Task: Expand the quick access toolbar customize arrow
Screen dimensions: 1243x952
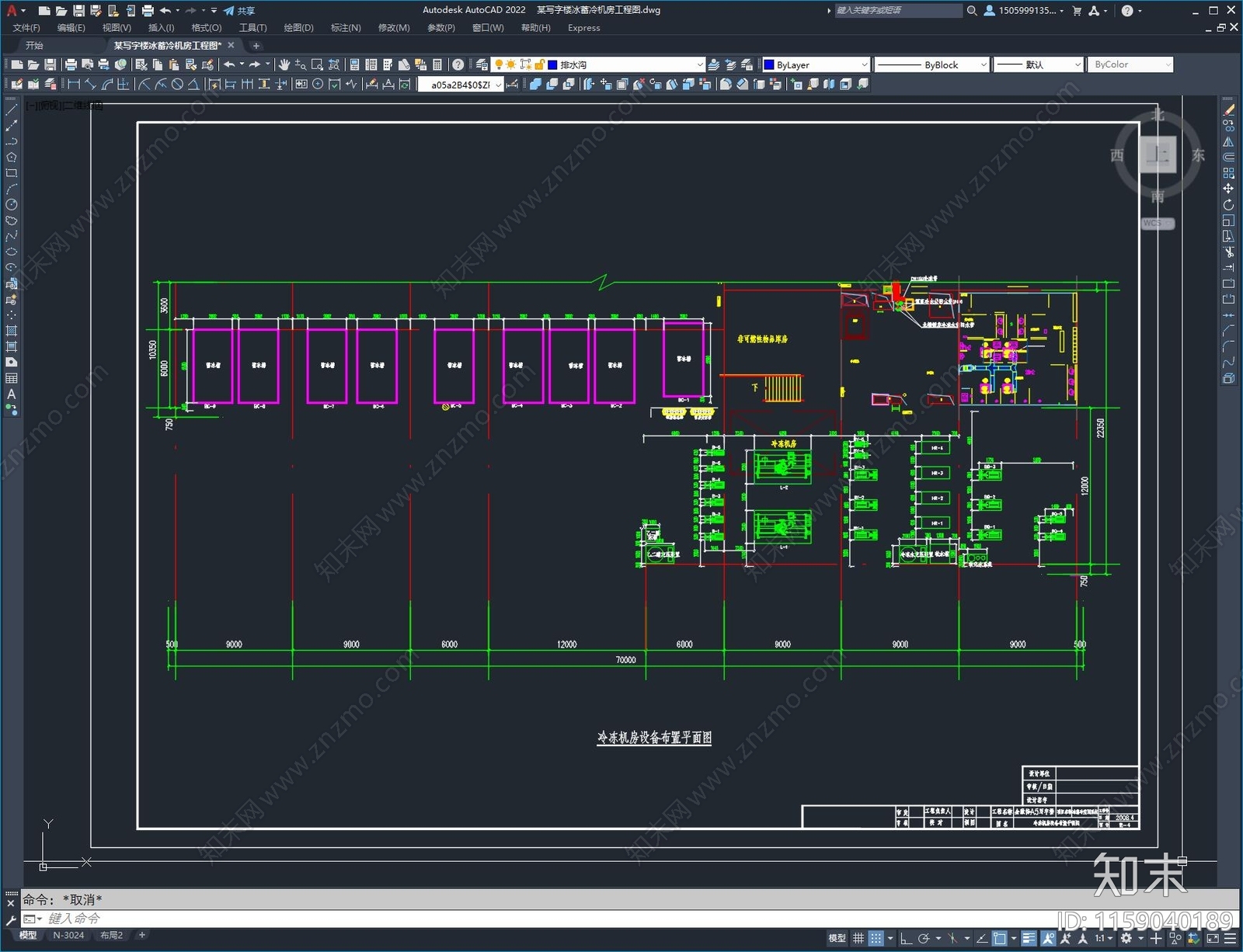Action: (214, 10)
